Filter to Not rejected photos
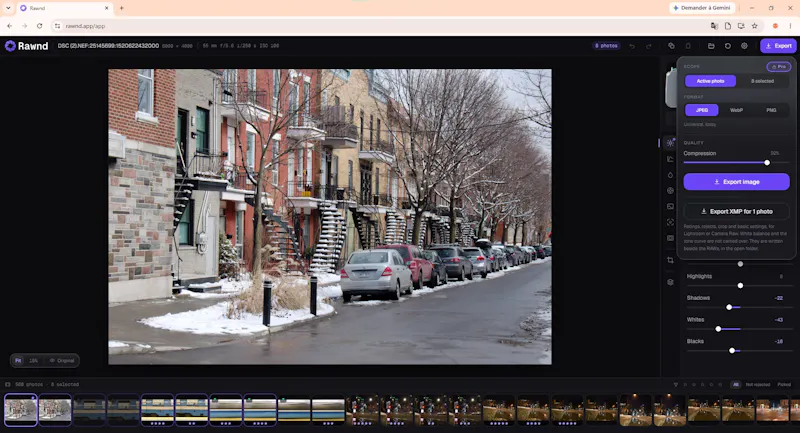This screenshot has width=800, height=433. pos(758,385)
